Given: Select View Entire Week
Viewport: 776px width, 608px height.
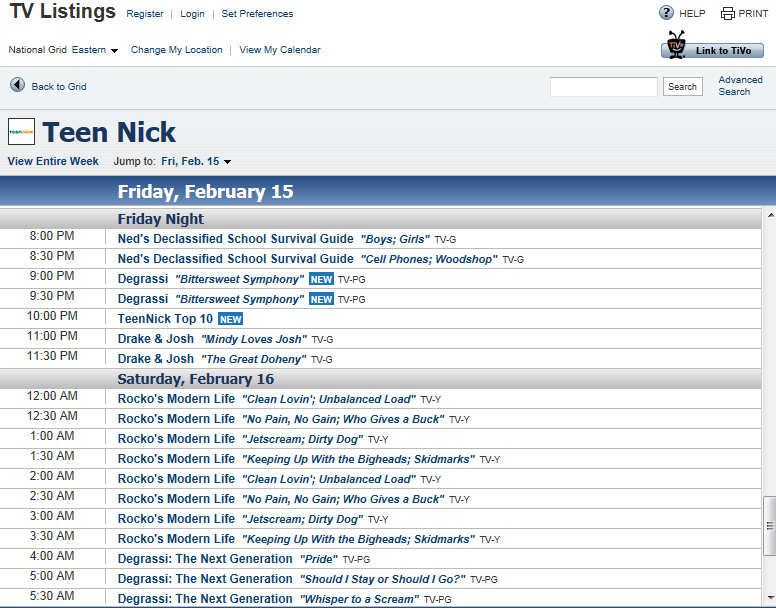Looking at the screenshot, I should [x=53, y=161].
